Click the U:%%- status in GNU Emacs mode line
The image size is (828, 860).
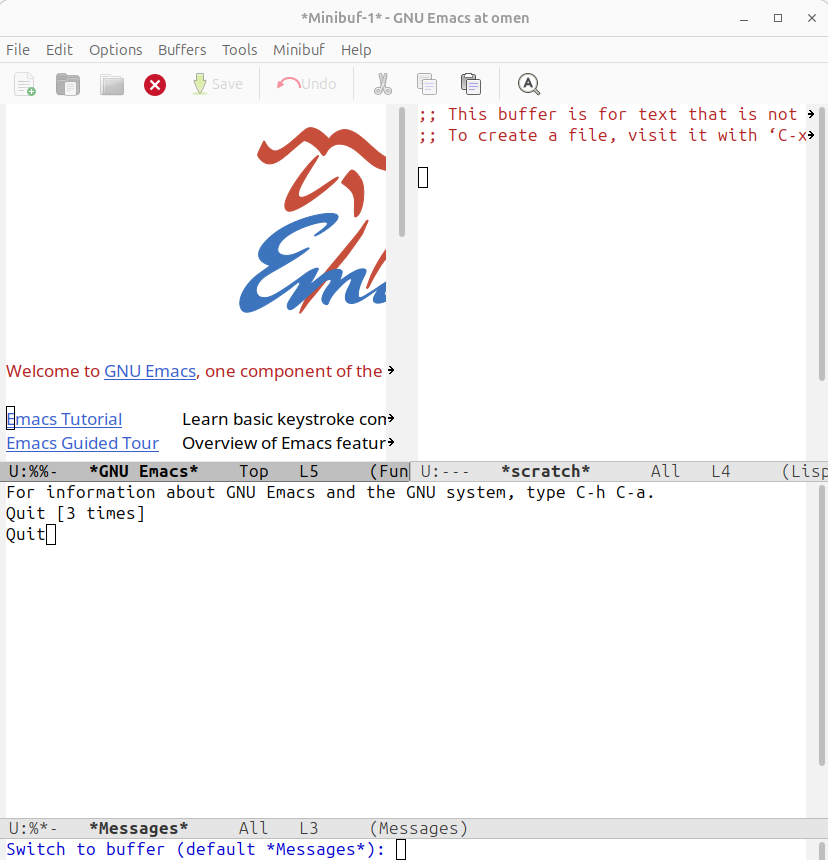[33, 471]
